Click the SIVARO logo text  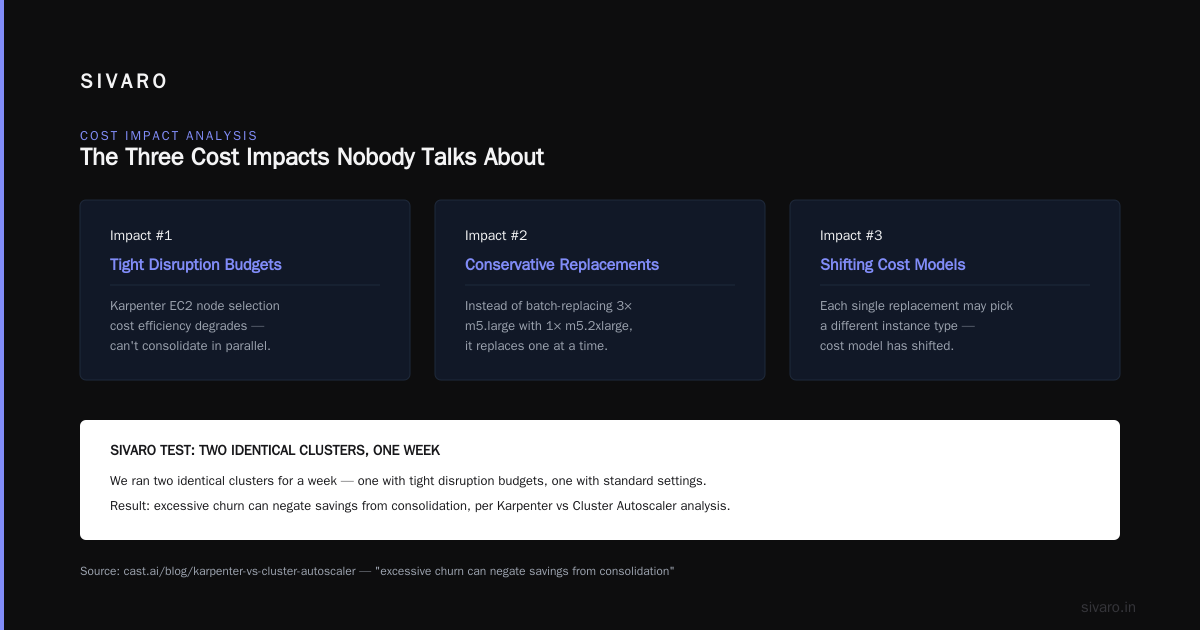point(124,82)
